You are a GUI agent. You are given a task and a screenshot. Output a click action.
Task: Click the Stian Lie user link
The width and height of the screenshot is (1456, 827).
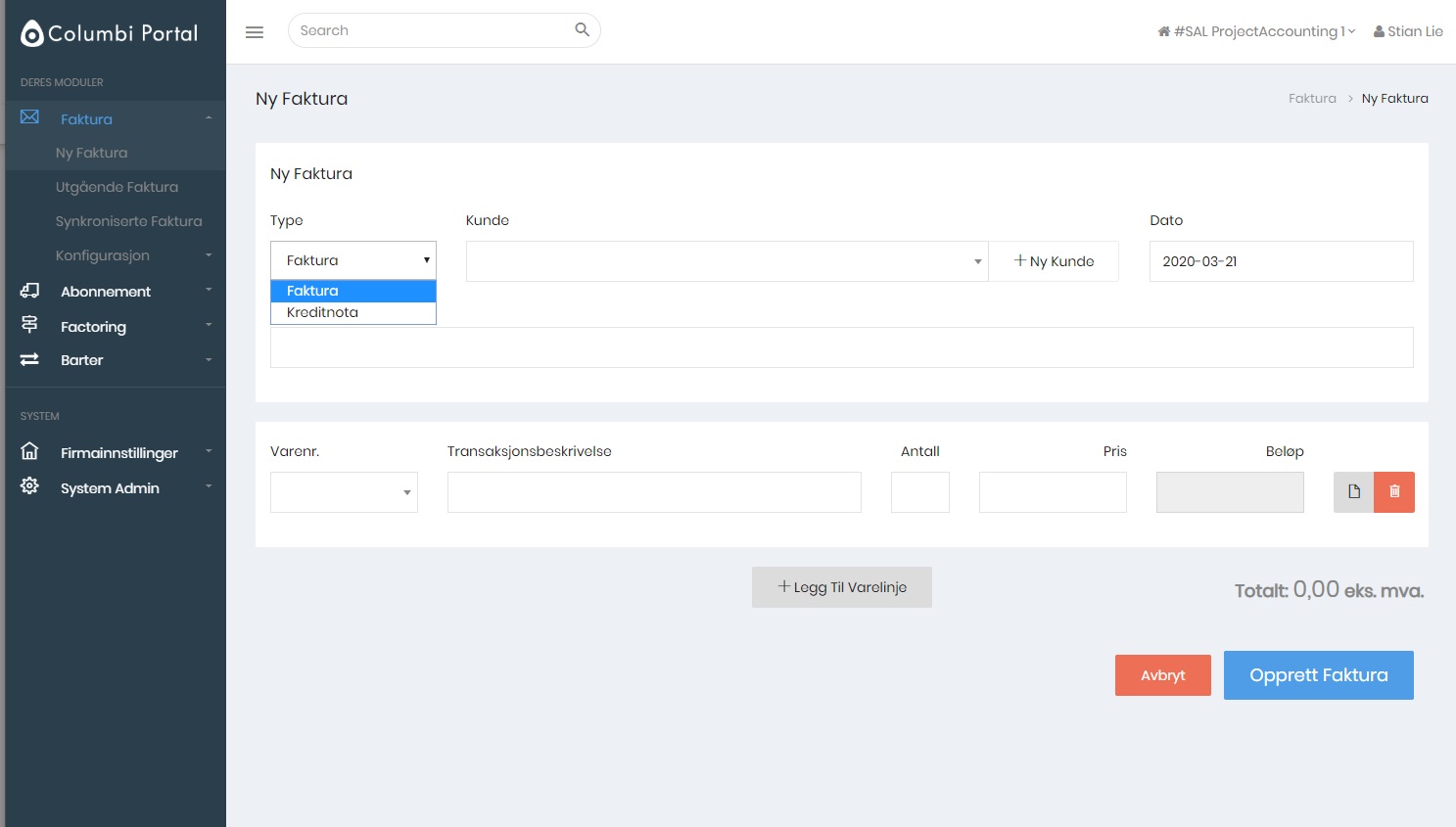point(1408,31)
